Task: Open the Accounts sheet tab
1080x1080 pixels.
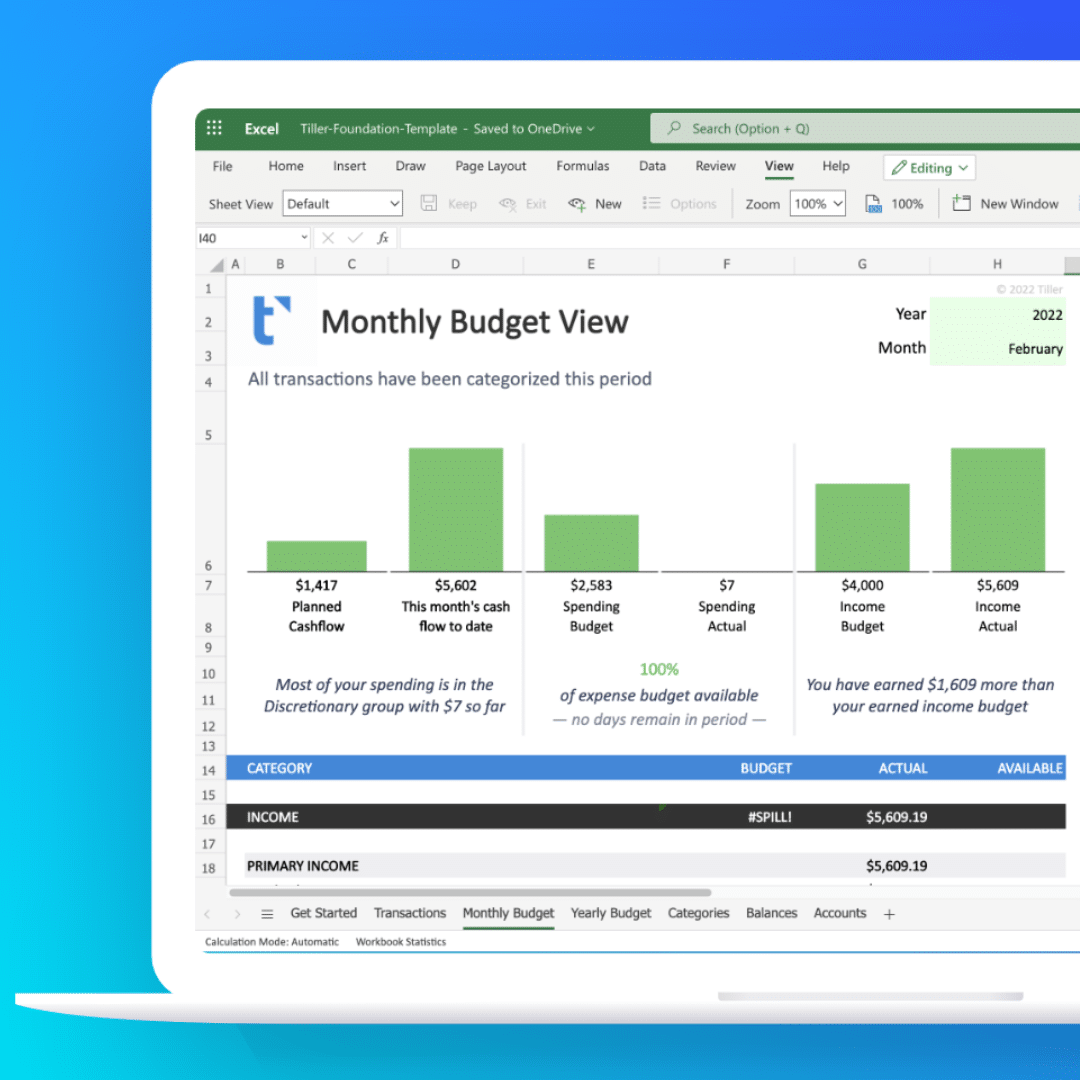Action: pyautogui.click(x=840, y=913)
